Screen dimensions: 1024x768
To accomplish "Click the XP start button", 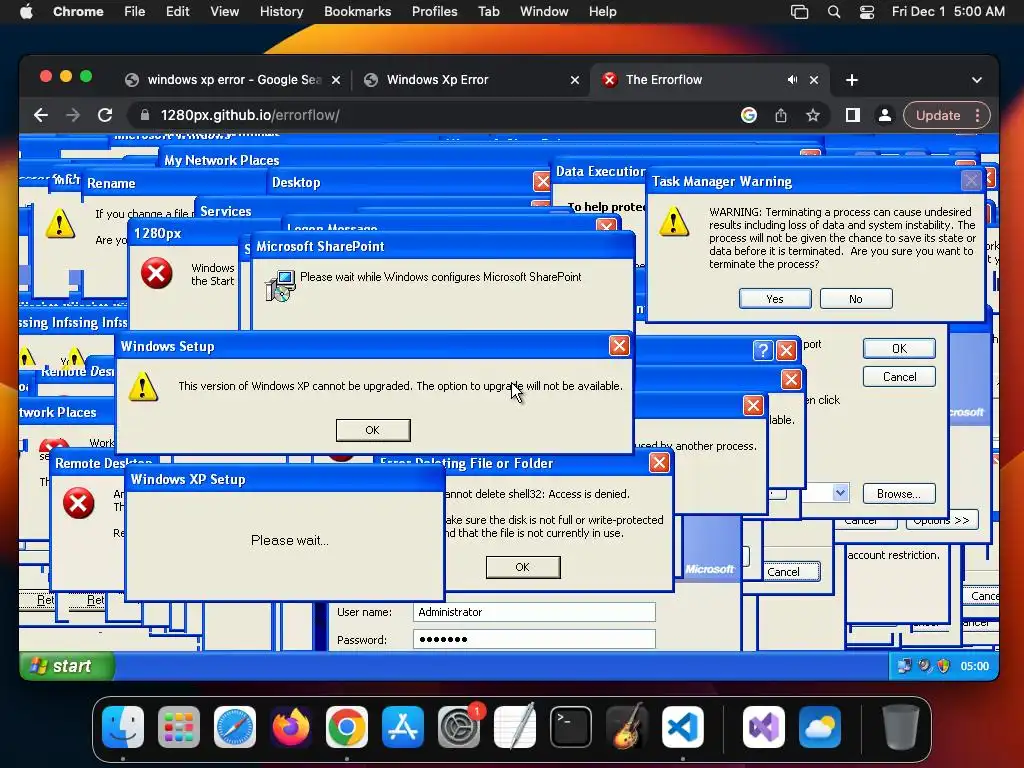I will click(67, 666).
